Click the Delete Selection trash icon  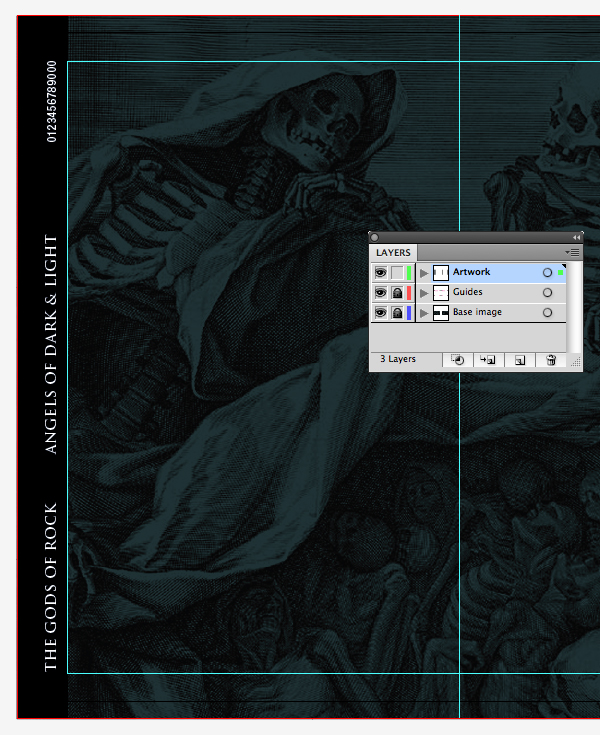[551, 360]
